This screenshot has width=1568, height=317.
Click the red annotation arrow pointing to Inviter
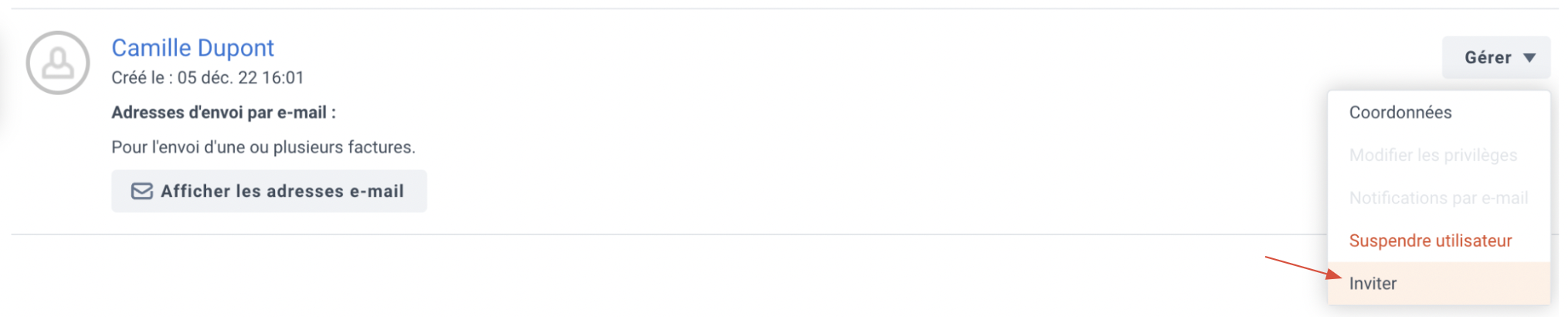(x=1302, y=268)
